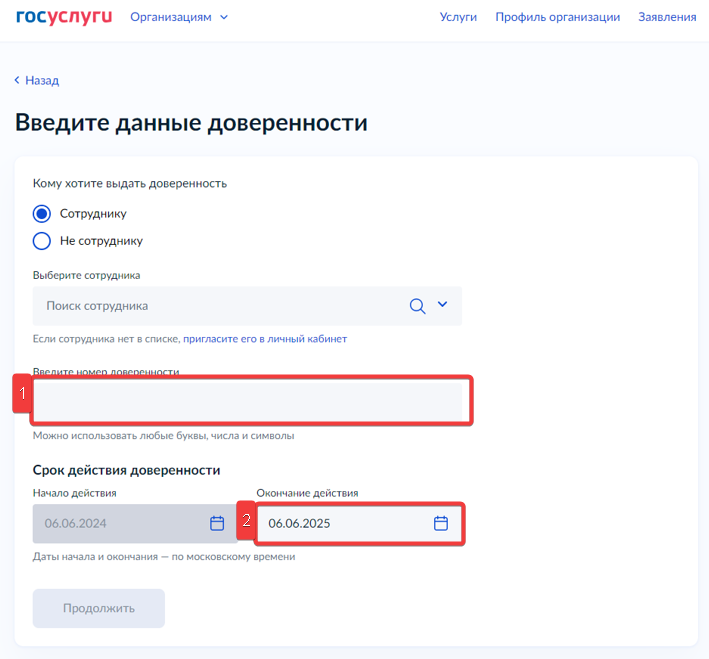Image resolution: width=709 pixels, height=659 pixels.
Task: Click the power of attorney number field
Action: pyautogui.click(x=247, y=401)
